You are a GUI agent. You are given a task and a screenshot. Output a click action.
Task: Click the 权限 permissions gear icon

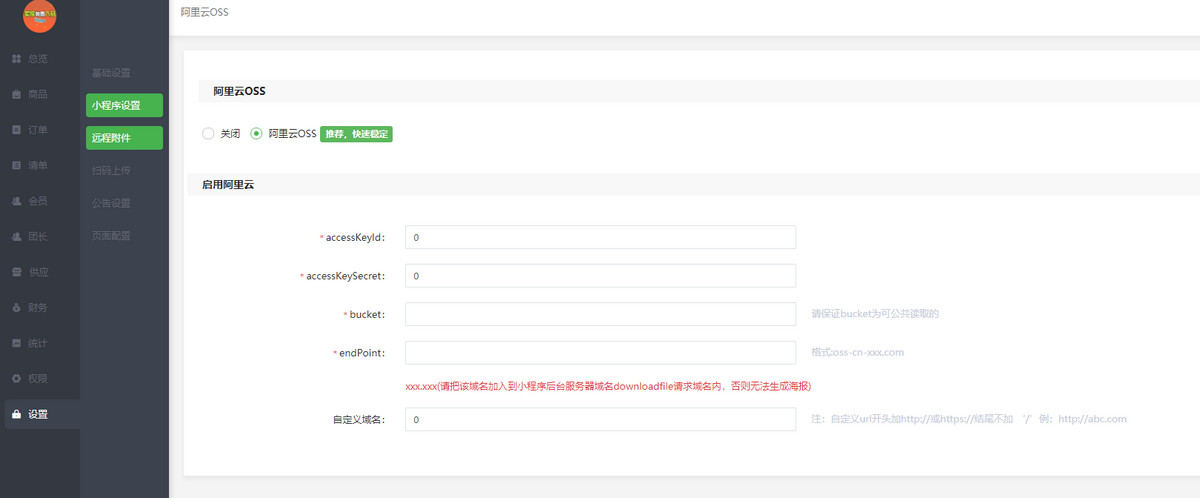click(16, 379)
